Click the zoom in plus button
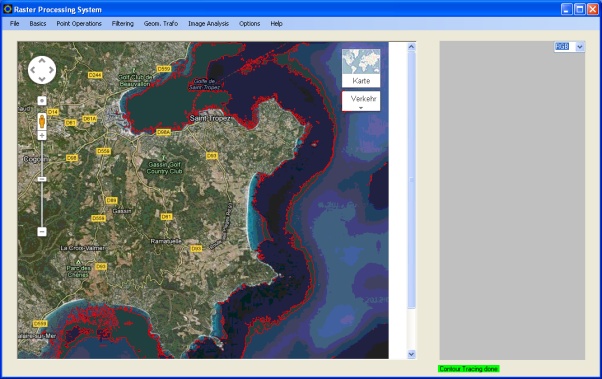 coord(42,136)
